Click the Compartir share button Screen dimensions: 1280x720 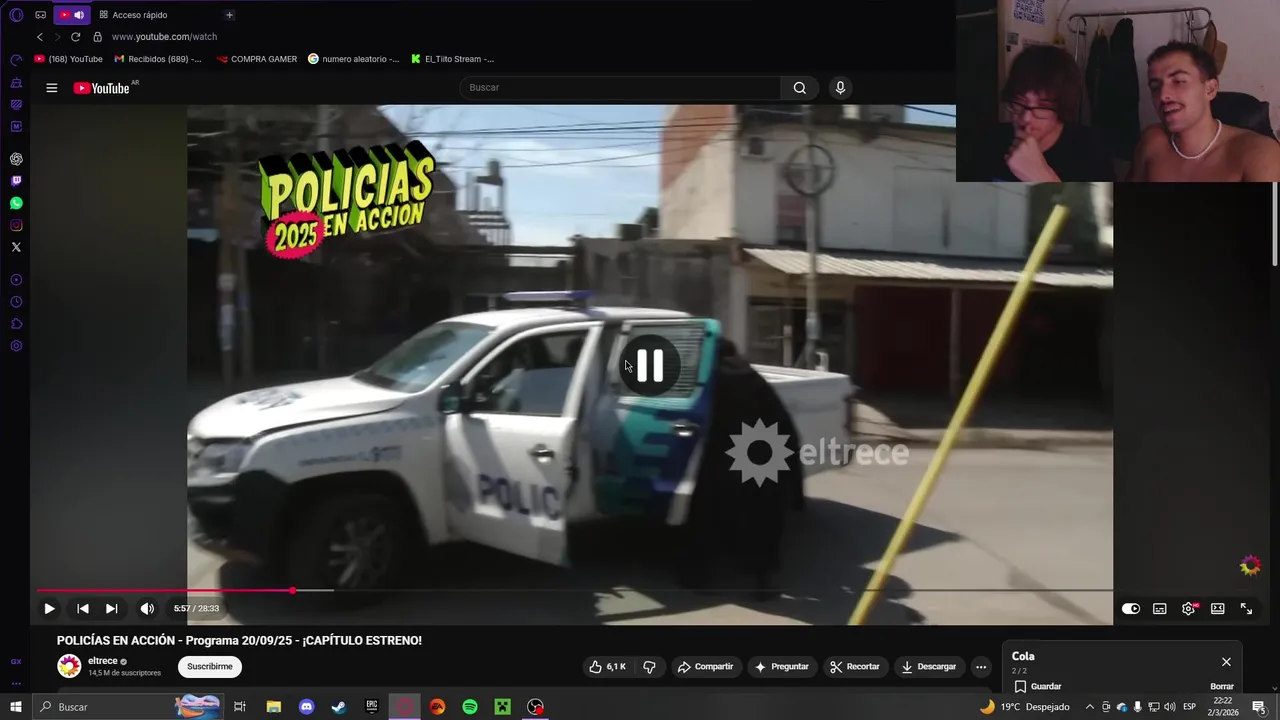click(705, 666)
